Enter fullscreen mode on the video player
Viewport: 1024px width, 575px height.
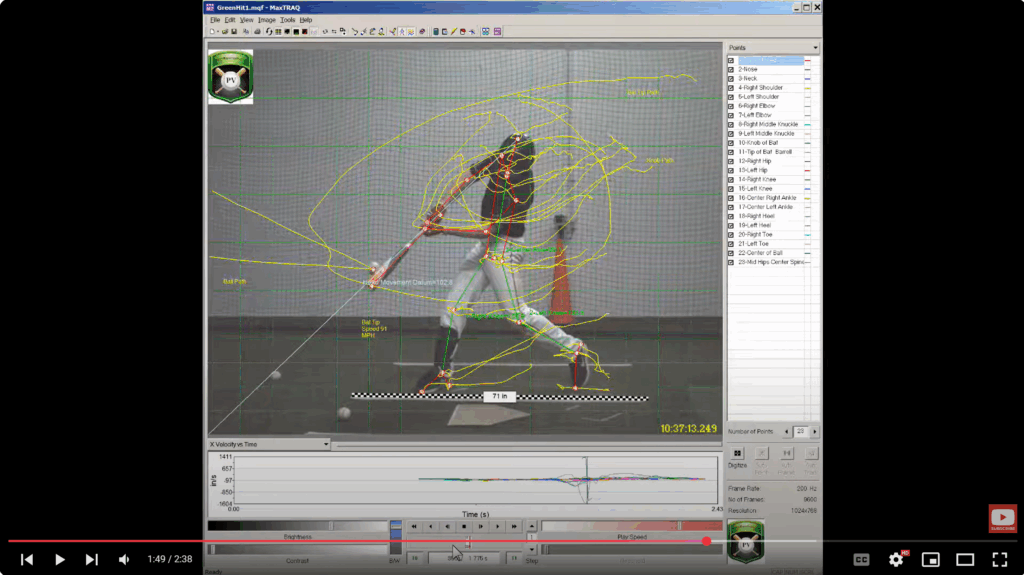(x=999, y=560)
